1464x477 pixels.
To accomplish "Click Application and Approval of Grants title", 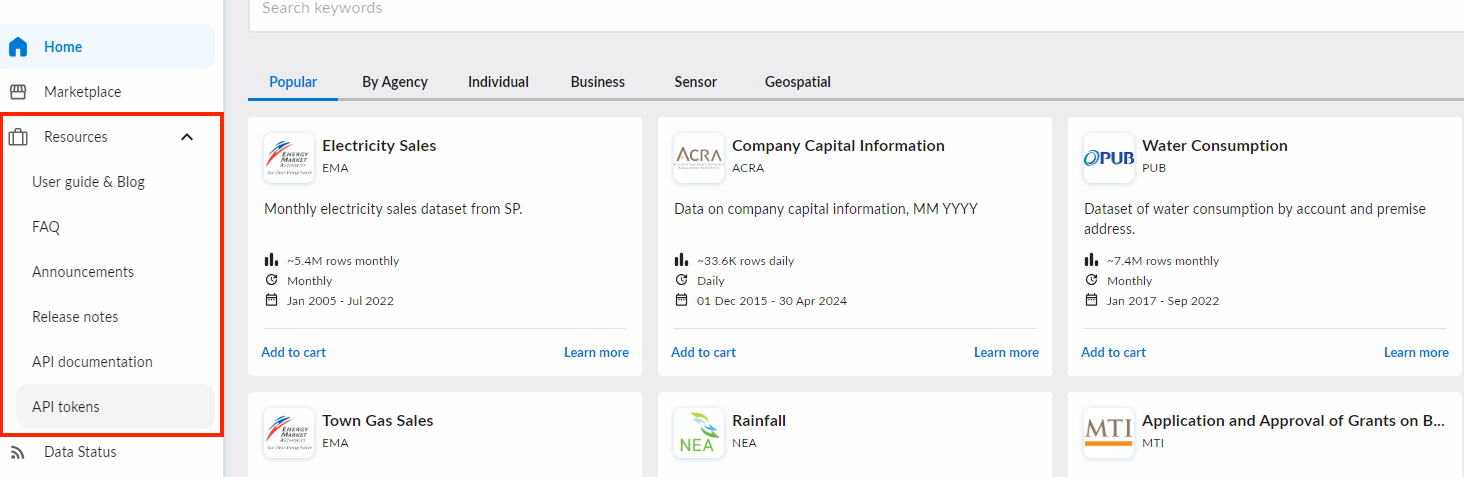I will tap(1294, 421).
